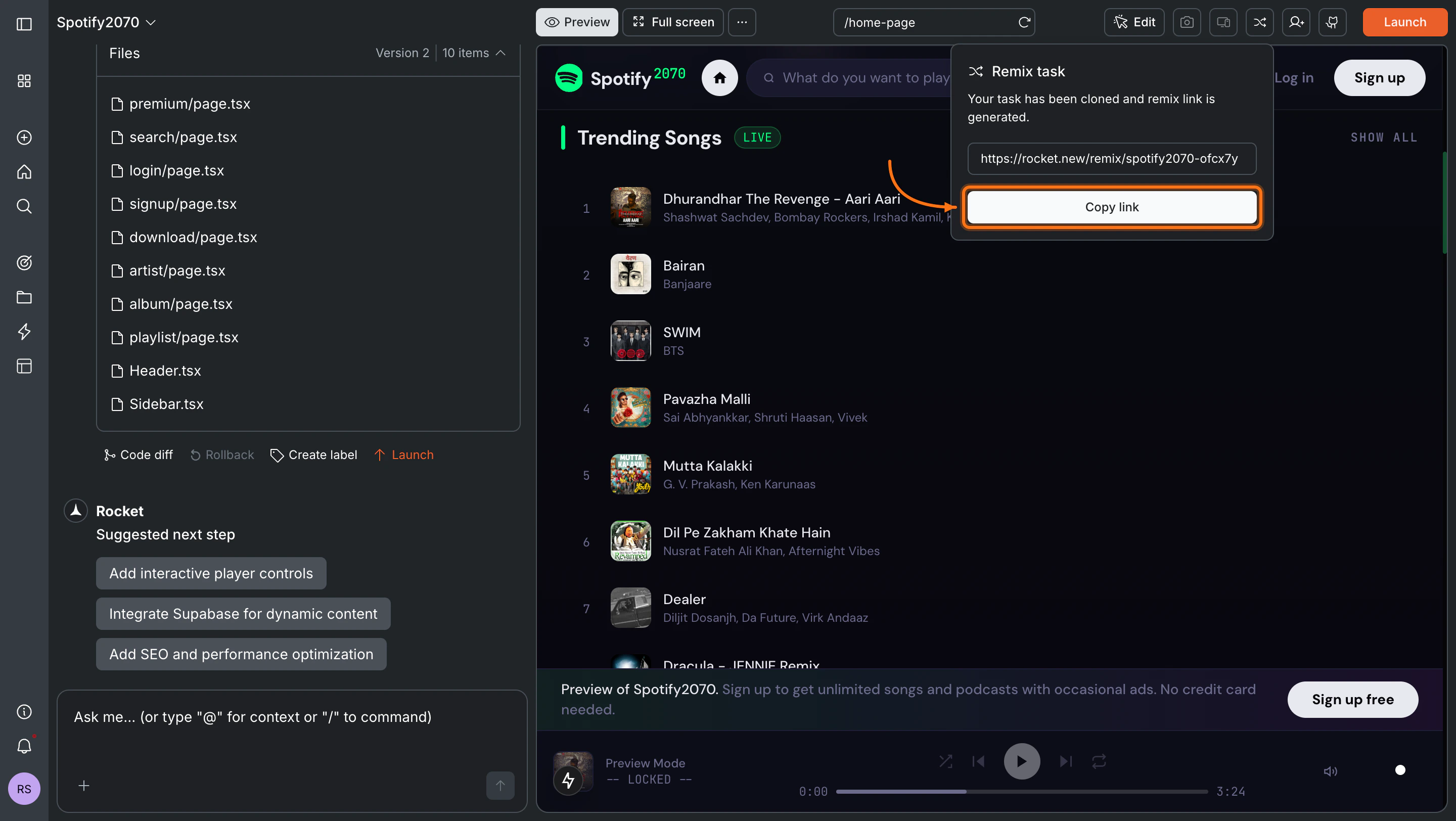Image resolution: width=1456 pixels, height=821 pixels.
Task: Toggle the Preview mode eye switch
Action: click(x=576, y=22)
